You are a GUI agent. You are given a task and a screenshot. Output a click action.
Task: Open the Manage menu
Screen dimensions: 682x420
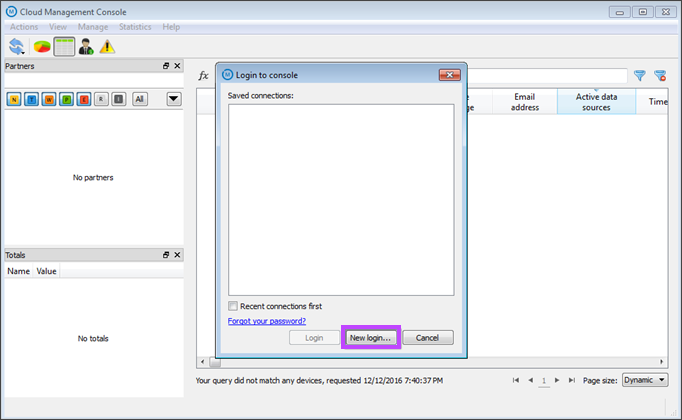pyautogui.click(x=93, y=27)
